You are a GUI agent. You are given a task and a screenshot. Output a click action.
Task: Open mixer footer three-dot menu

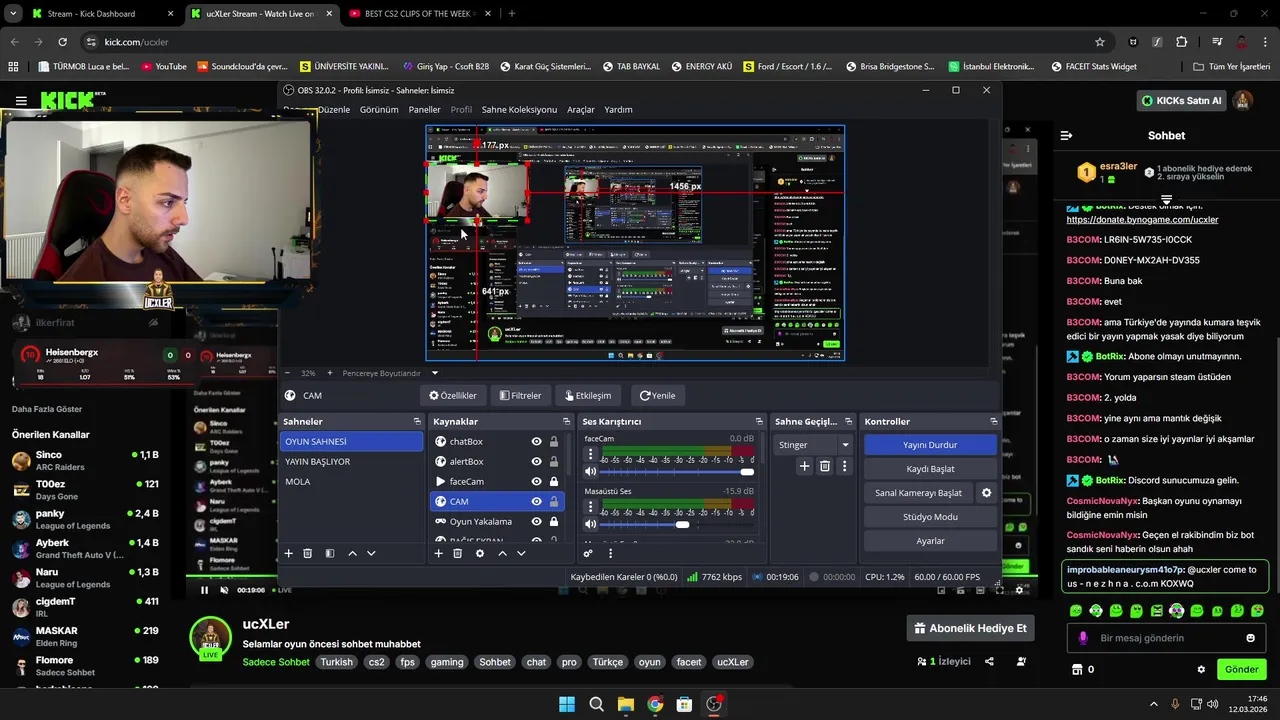point(610,553)
